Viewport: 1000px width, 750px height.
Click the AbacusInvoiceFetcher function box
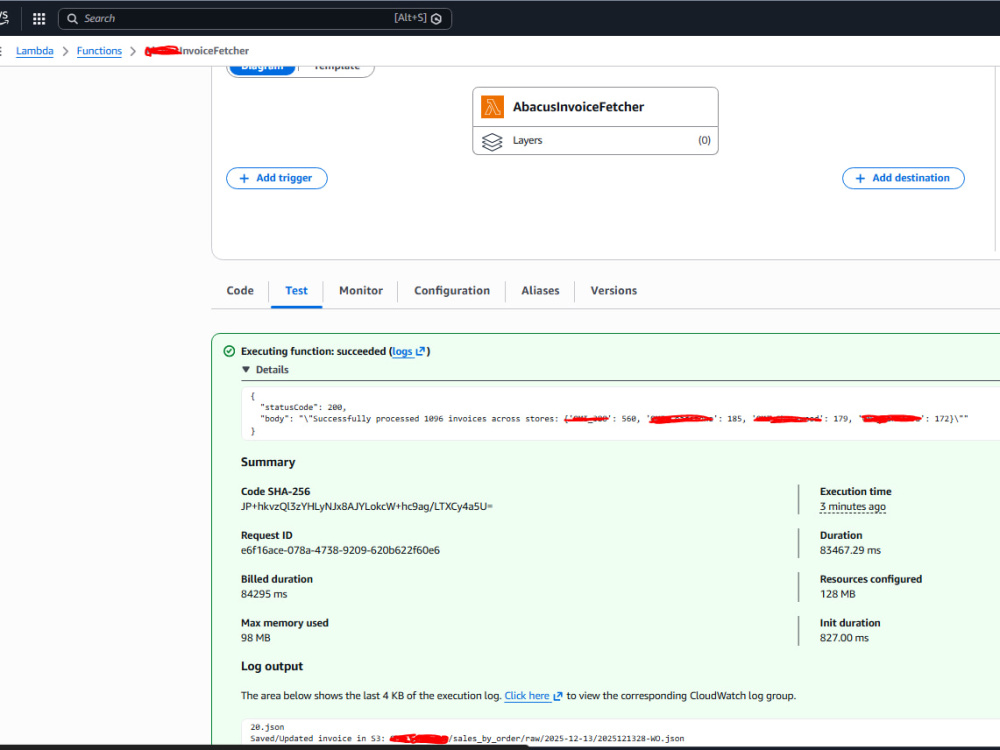coord(595,107)
